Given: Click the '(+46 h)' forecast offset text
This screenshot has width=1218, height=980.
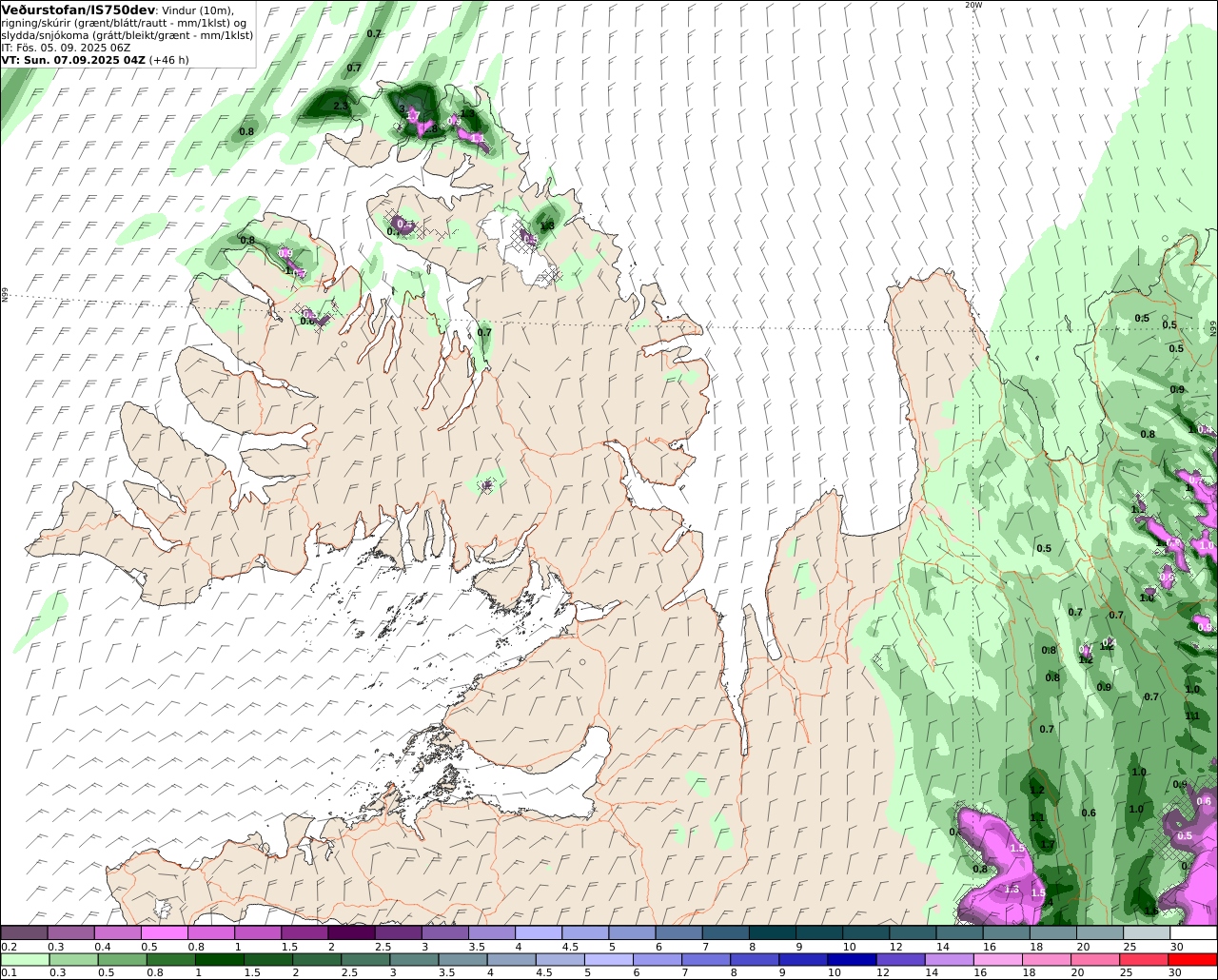Looking at the screenshot, I should pos(168,60).
